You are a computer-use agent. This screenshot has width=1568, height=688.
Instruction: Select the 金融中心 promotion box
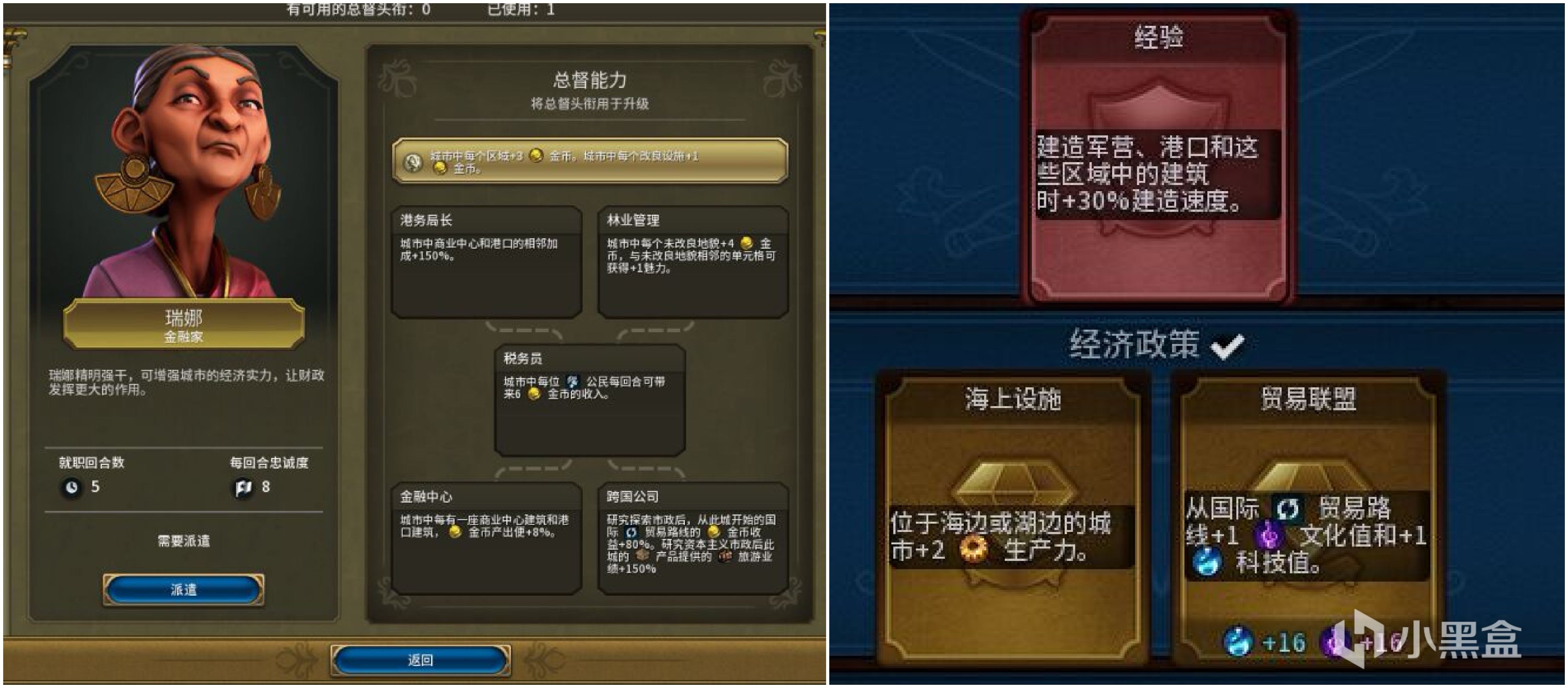(x=486, y=538)
